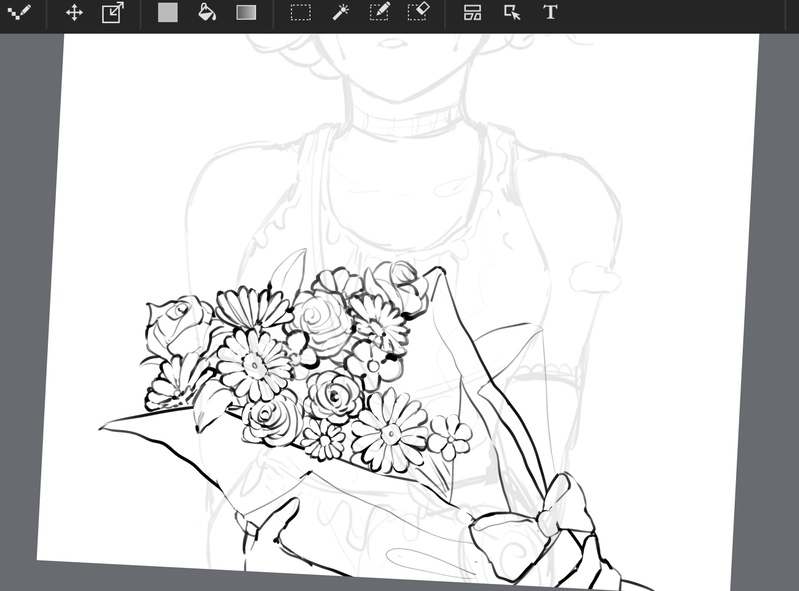Select the Operation cursor tool
This screenshot has height=591, width=799.
coord(512,12)
